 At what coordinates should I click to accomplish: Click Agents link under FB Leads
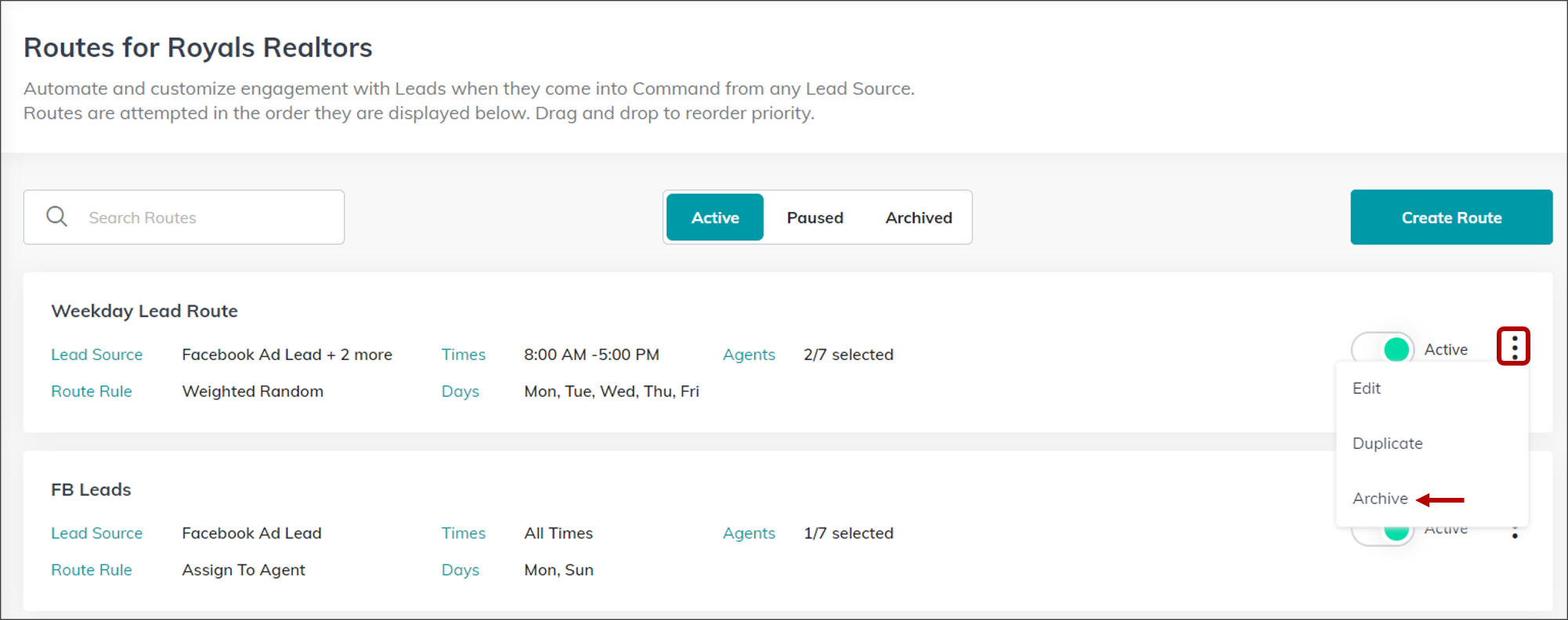749,533
